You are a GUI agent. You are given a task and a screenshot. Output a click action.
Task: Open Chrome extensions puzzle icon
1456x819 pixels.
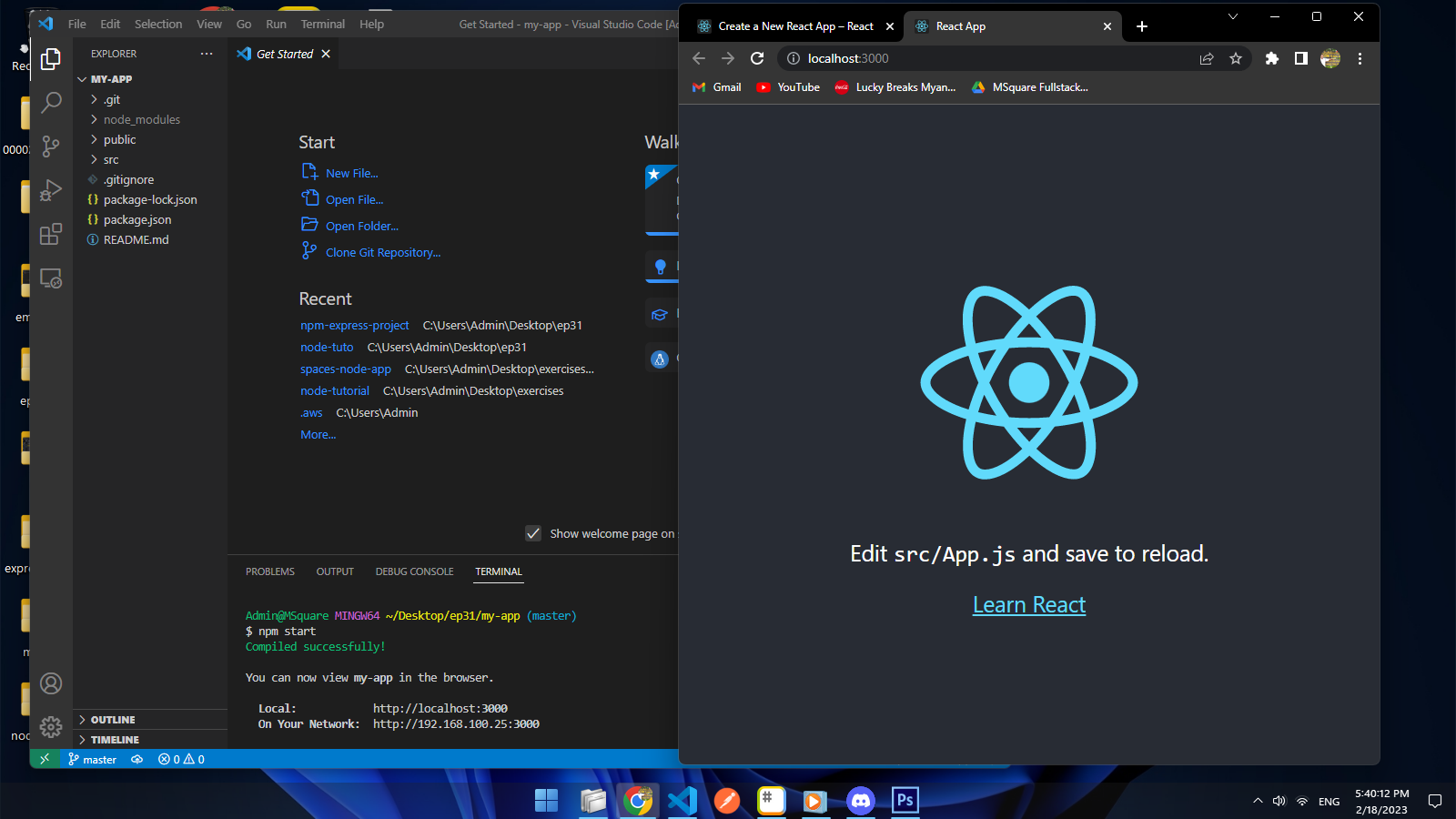click(x=1272, y=58)
